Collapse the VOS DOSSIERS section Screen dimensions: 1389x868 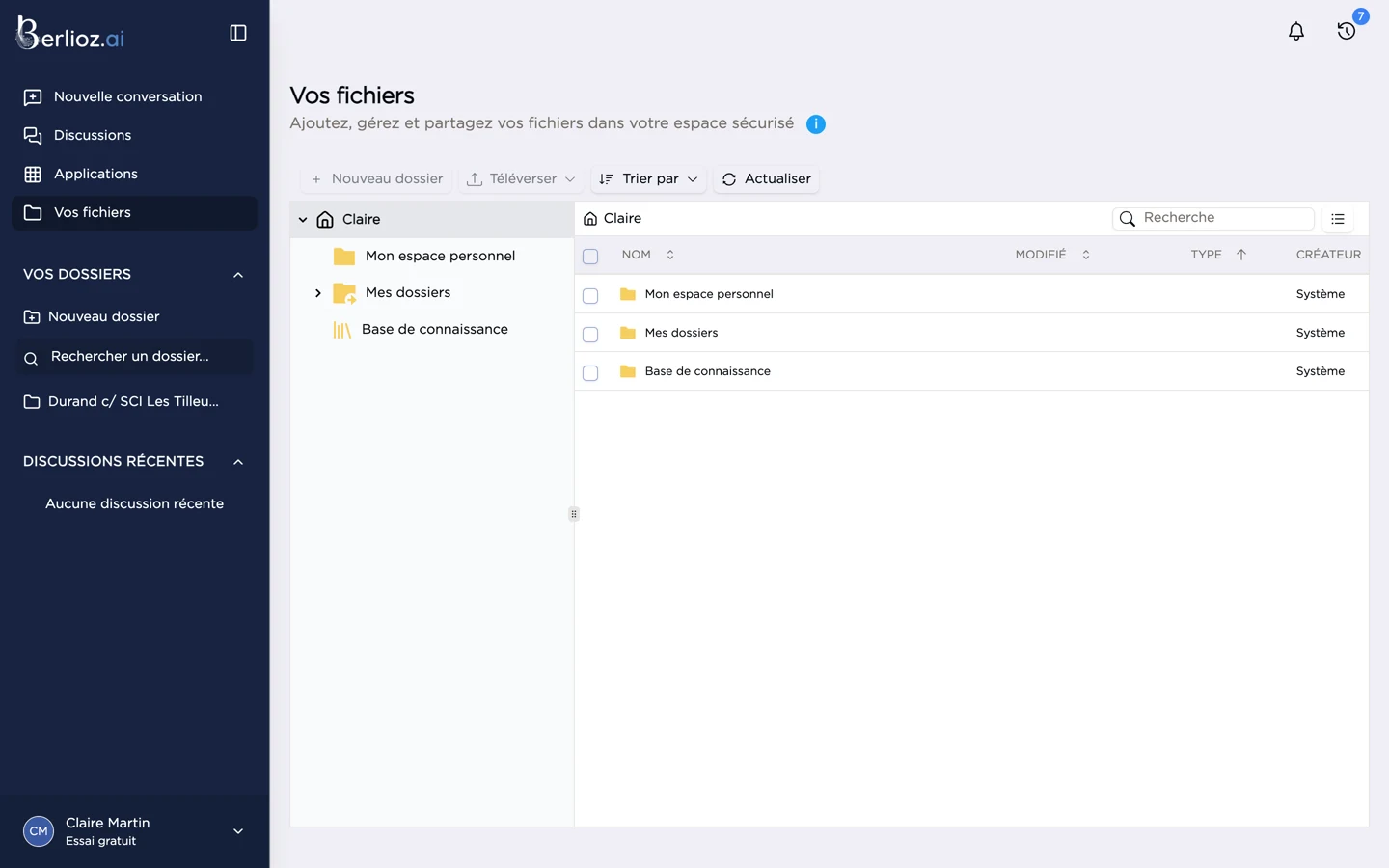[x=238, y=275]
